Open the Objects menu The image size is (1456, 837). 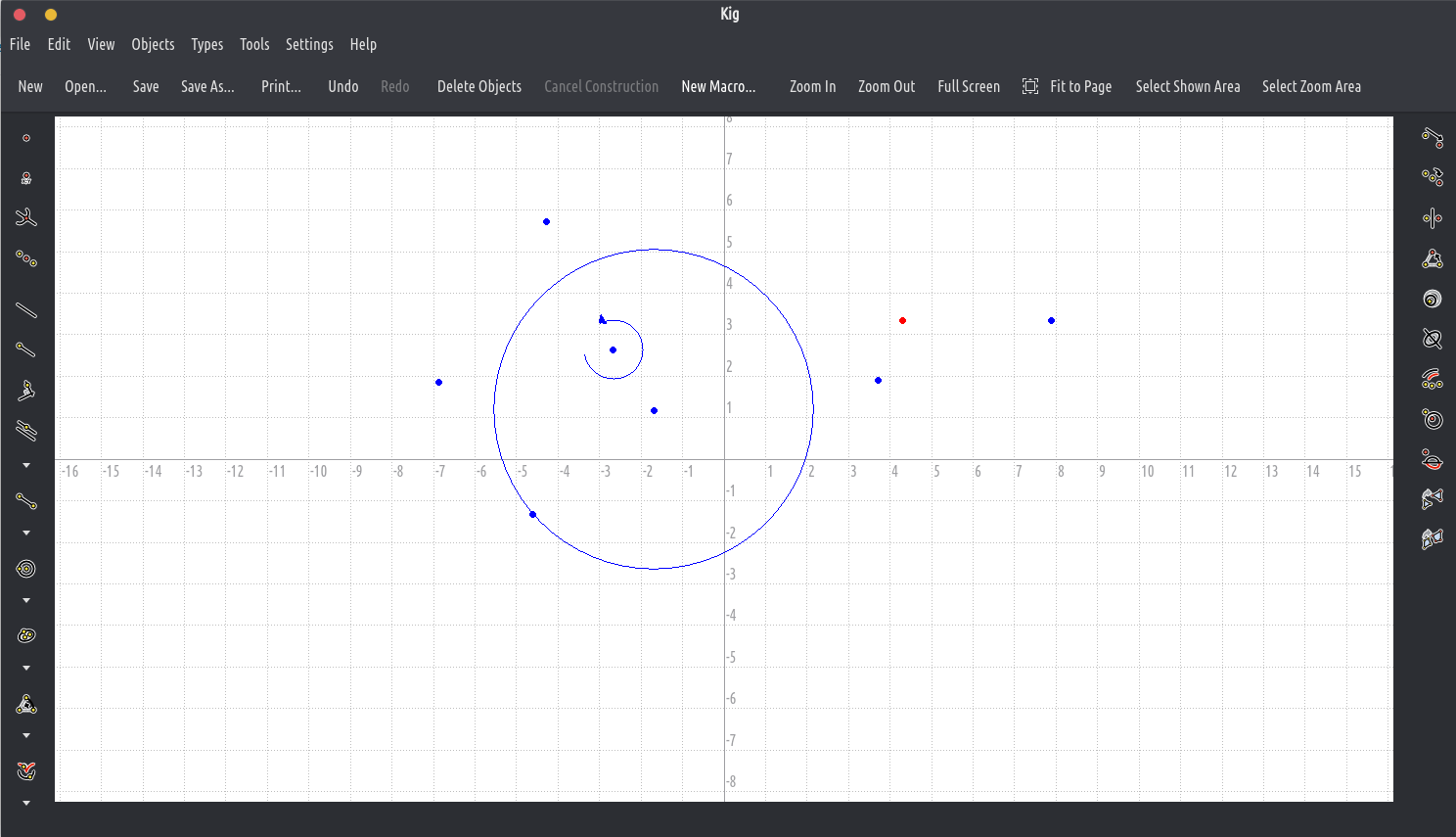[x=153, y=44]
